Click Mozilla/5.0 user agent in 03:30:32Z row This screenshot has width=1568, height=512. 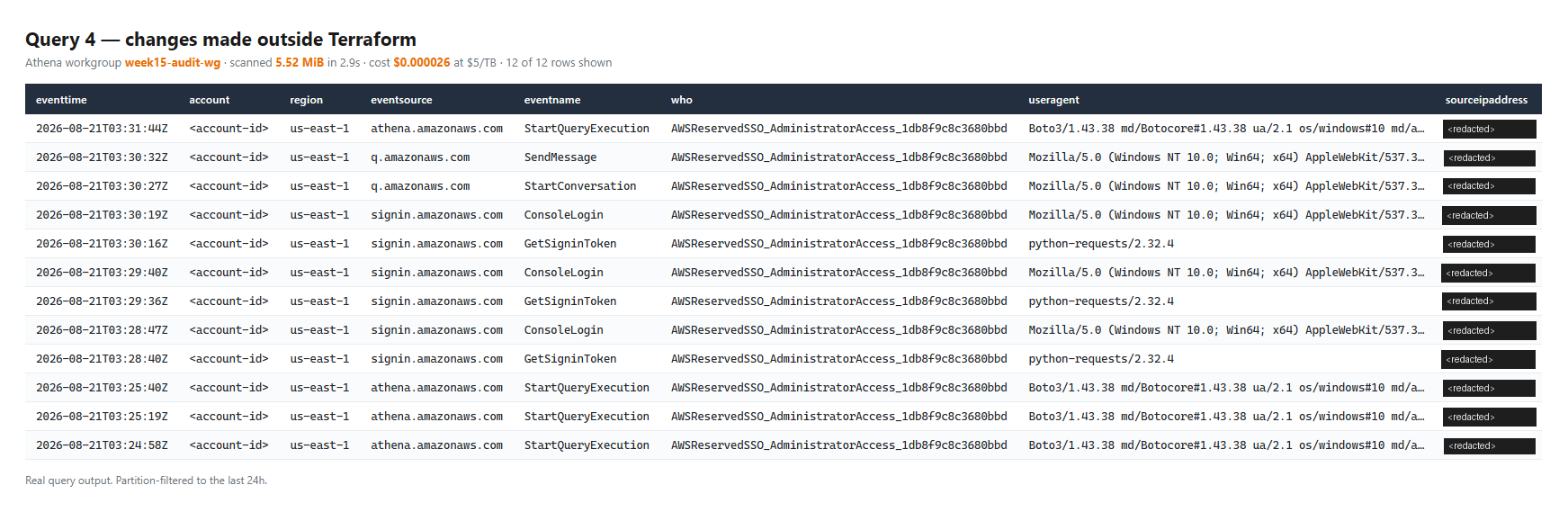(1226, 157)
